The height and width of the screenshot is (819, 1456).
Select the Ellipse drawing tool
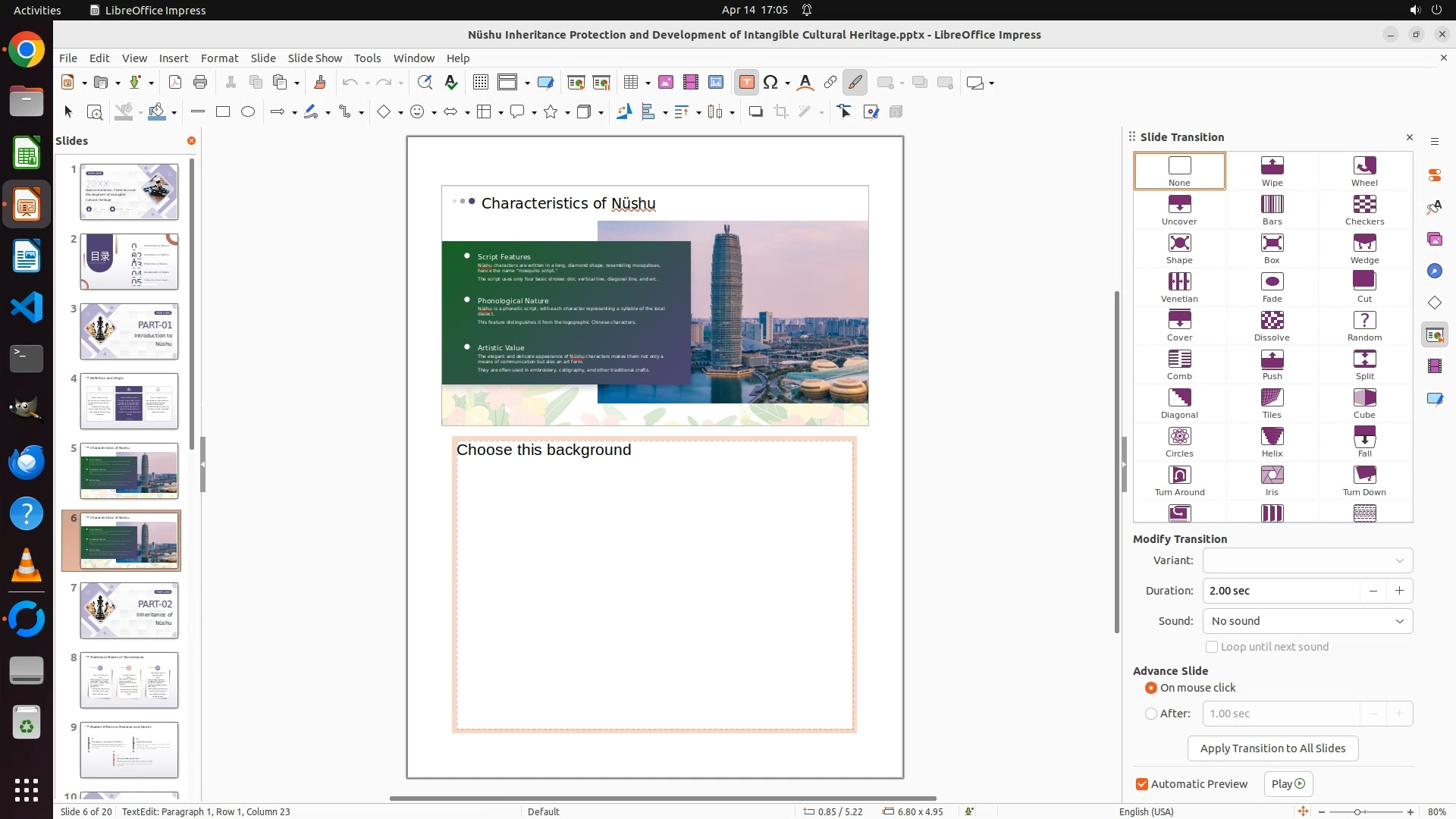(248, 112)
